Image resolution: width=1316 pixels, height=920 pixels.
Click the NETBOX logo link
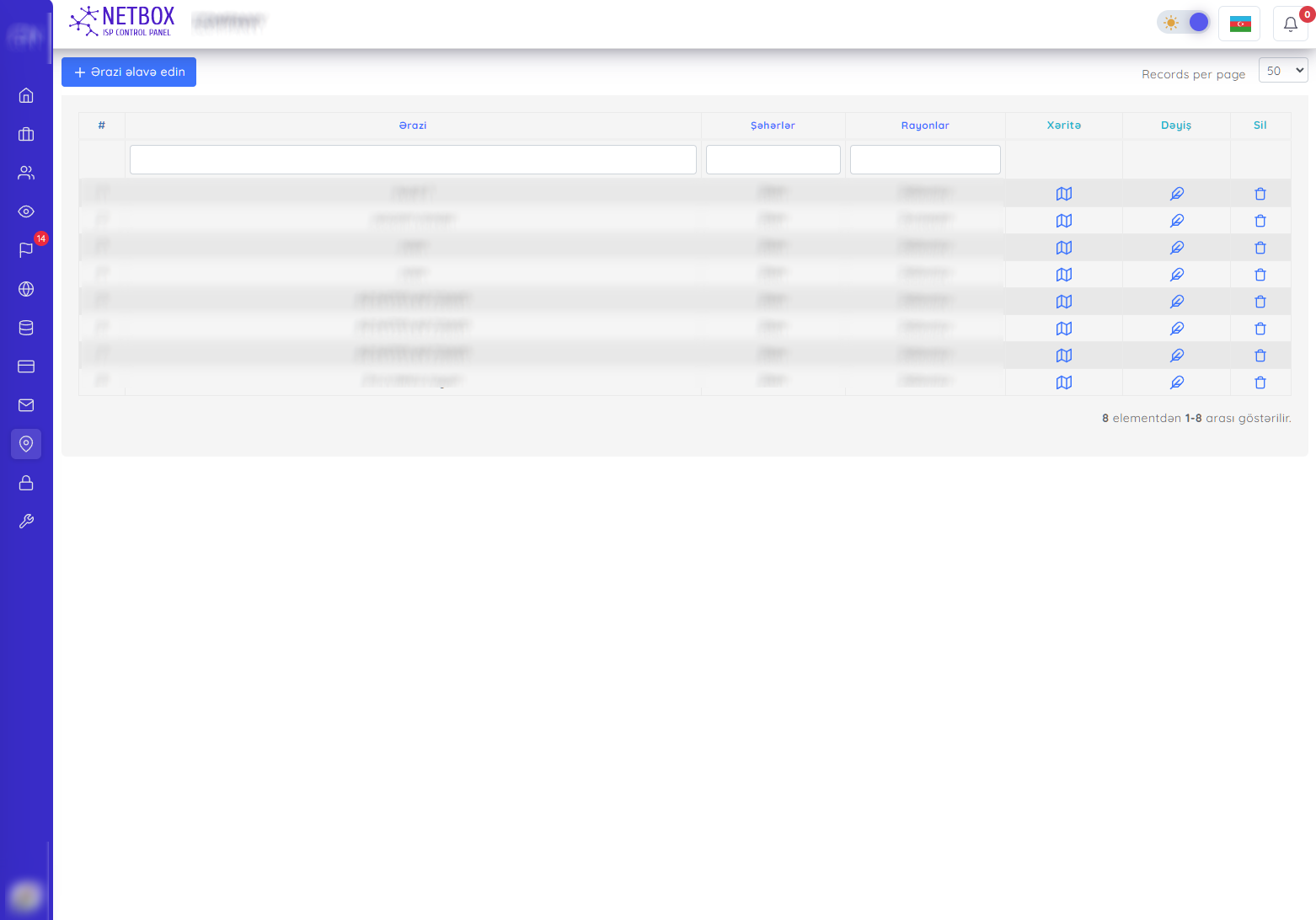(x=123, y=22)
